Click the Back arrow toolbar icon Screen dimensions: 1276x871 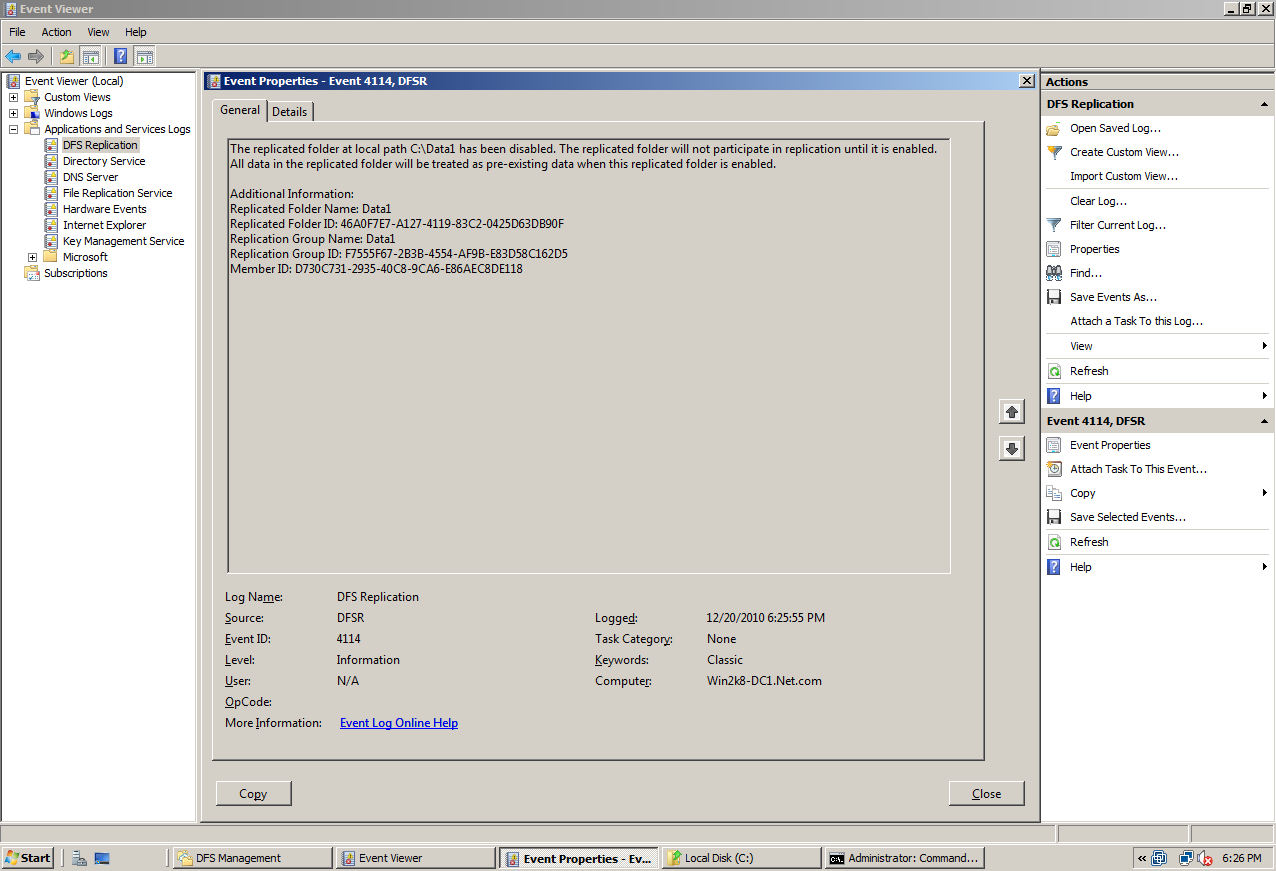[13, 56]
